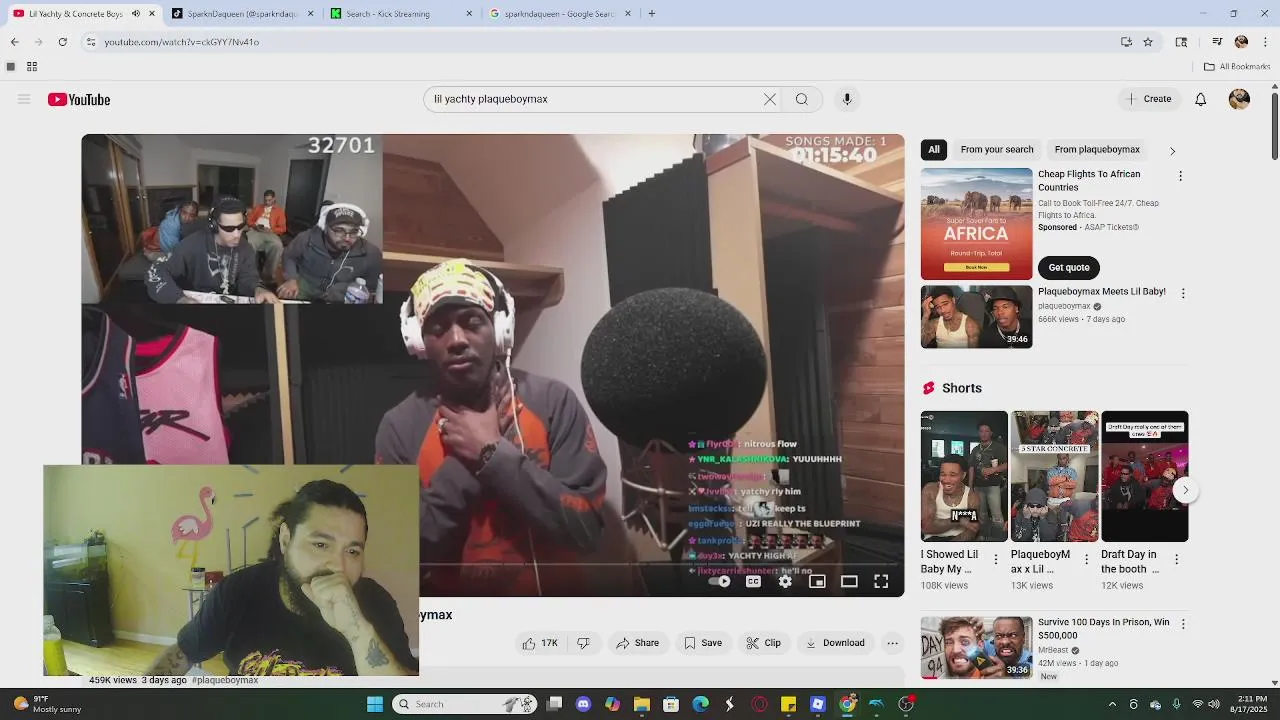Image resolution: width=1280 pixels, height=720 pixels.
Task: Open YouTube notifications bell
Action: [1201, 99]
